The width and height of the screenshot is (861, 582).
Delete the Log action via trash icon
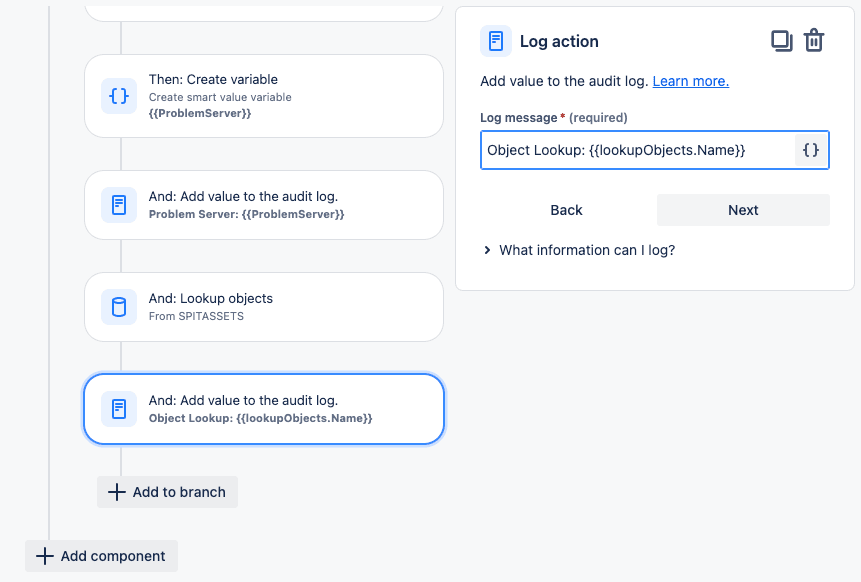(814, 41)
